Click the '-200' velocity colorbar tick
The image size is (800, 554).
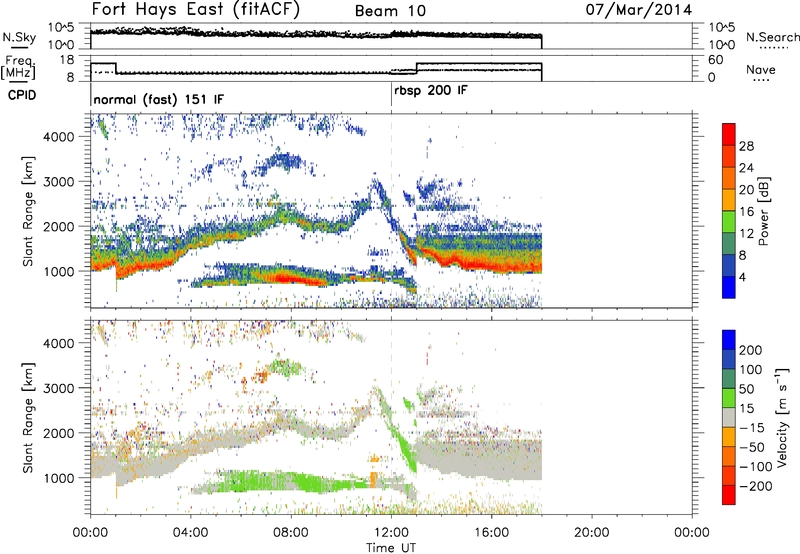point(756,486)
